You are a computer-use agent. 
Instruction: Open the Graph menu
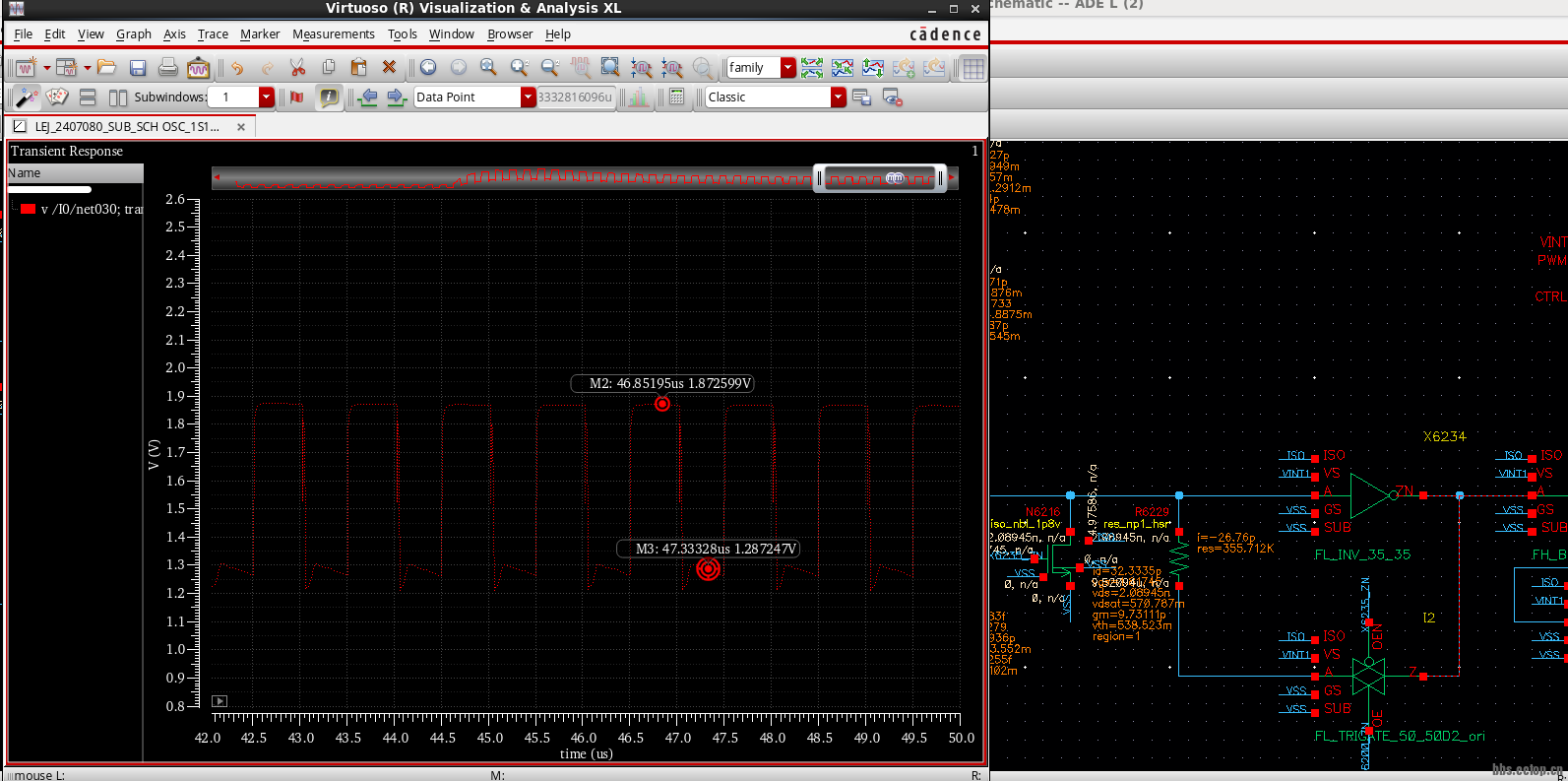tap(134, 33)
